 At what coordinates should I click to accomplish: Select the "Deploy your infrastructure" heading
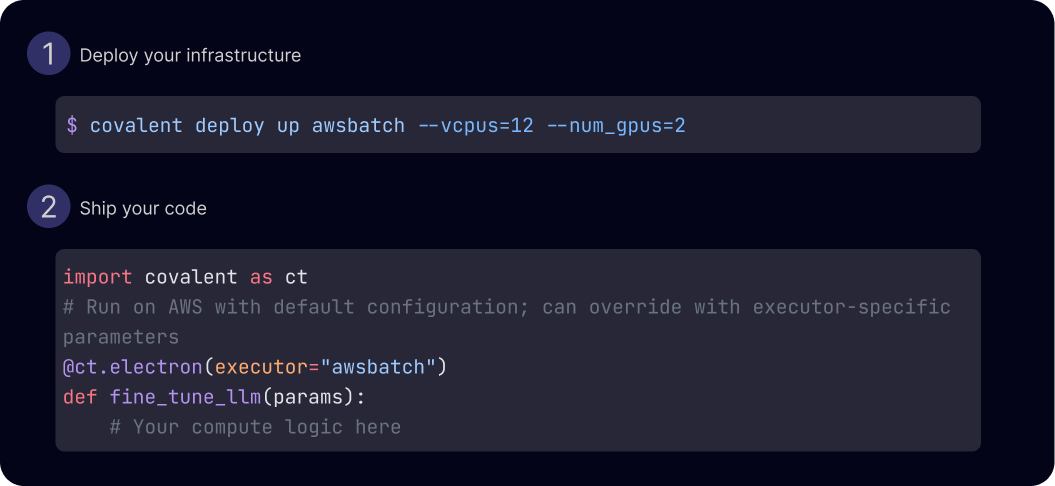[x=190, y=55]
